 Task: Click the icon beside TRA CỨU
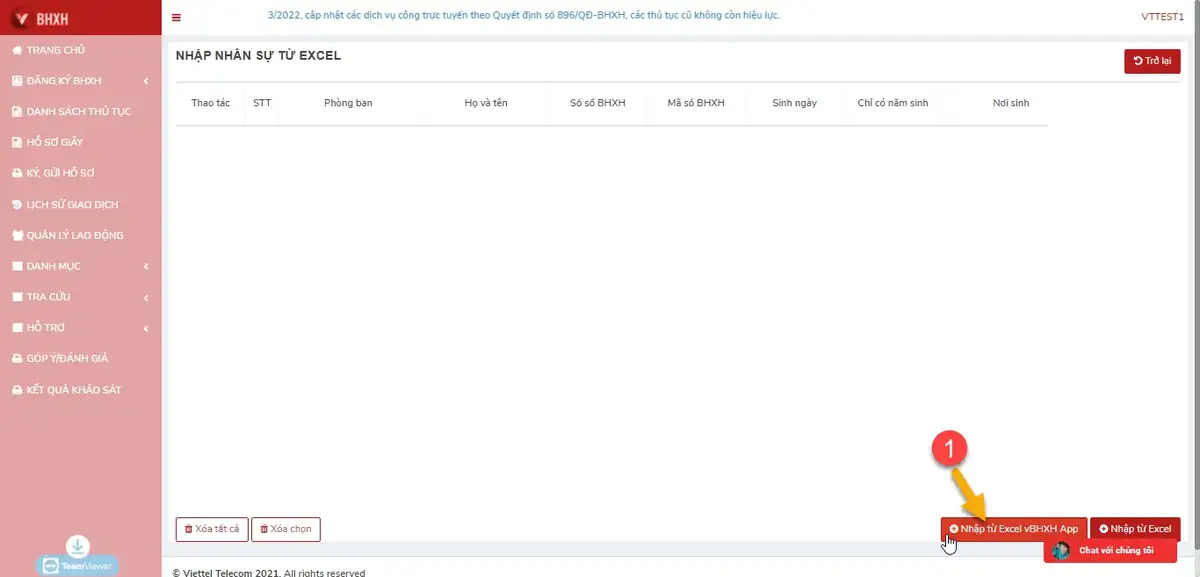pyautogui.click(x=17, y=297)
